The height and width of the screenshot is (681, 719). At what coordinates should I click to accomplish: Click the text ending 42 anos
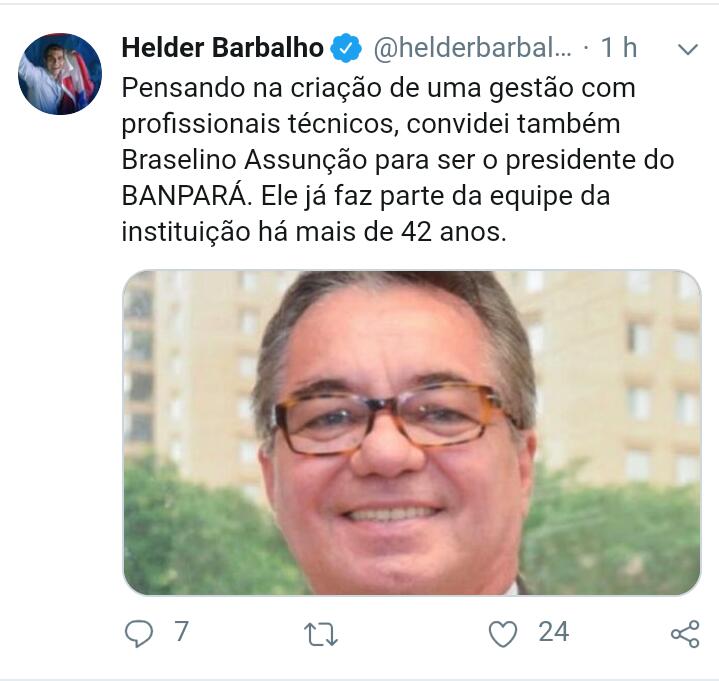pos(454,232)
